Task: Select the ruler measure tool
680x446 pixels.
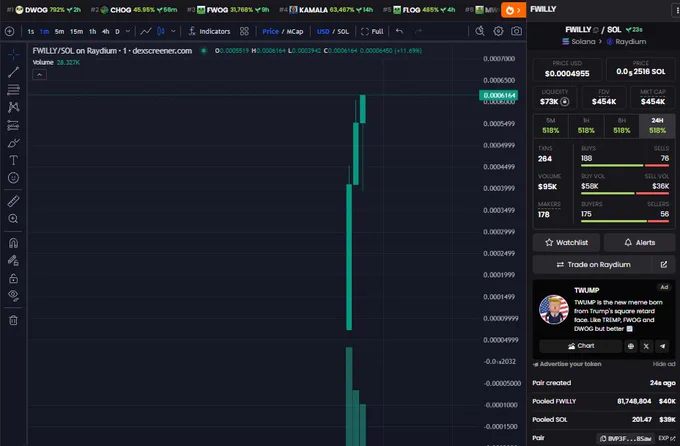Action: (13, 201)
